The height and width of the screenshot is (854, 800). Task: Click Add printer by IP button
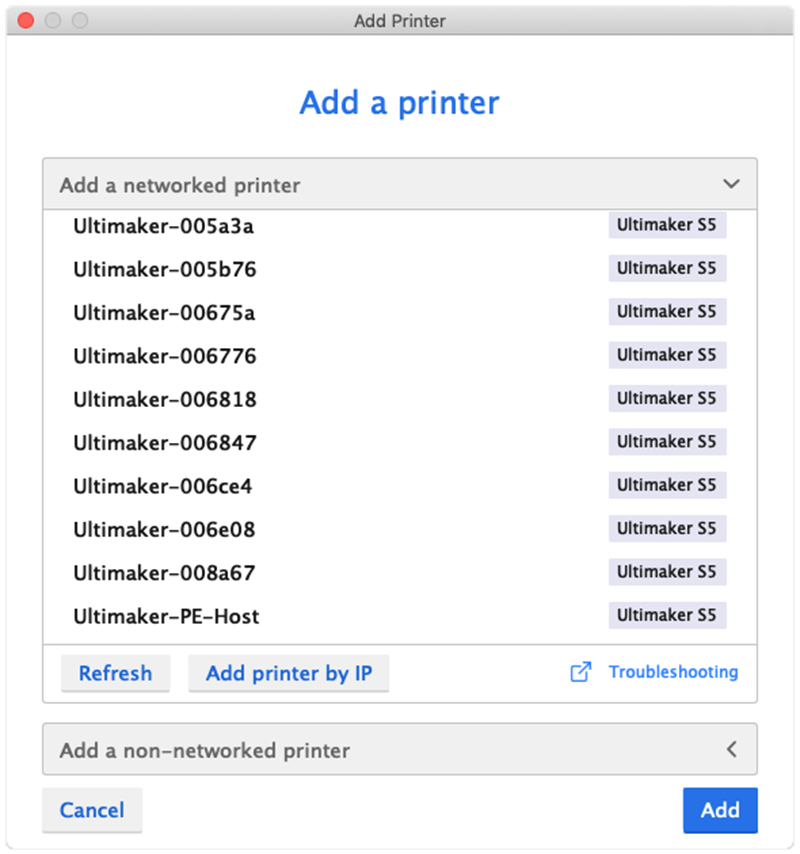click(x=288, y=674)
